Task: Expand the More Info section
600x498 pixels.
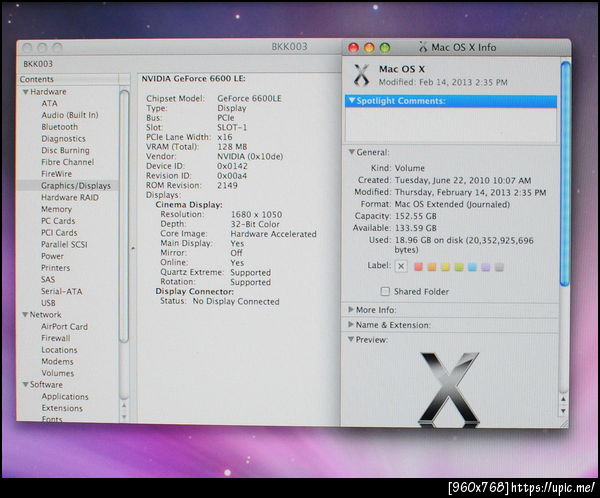Action: click(x=351, y=309)
